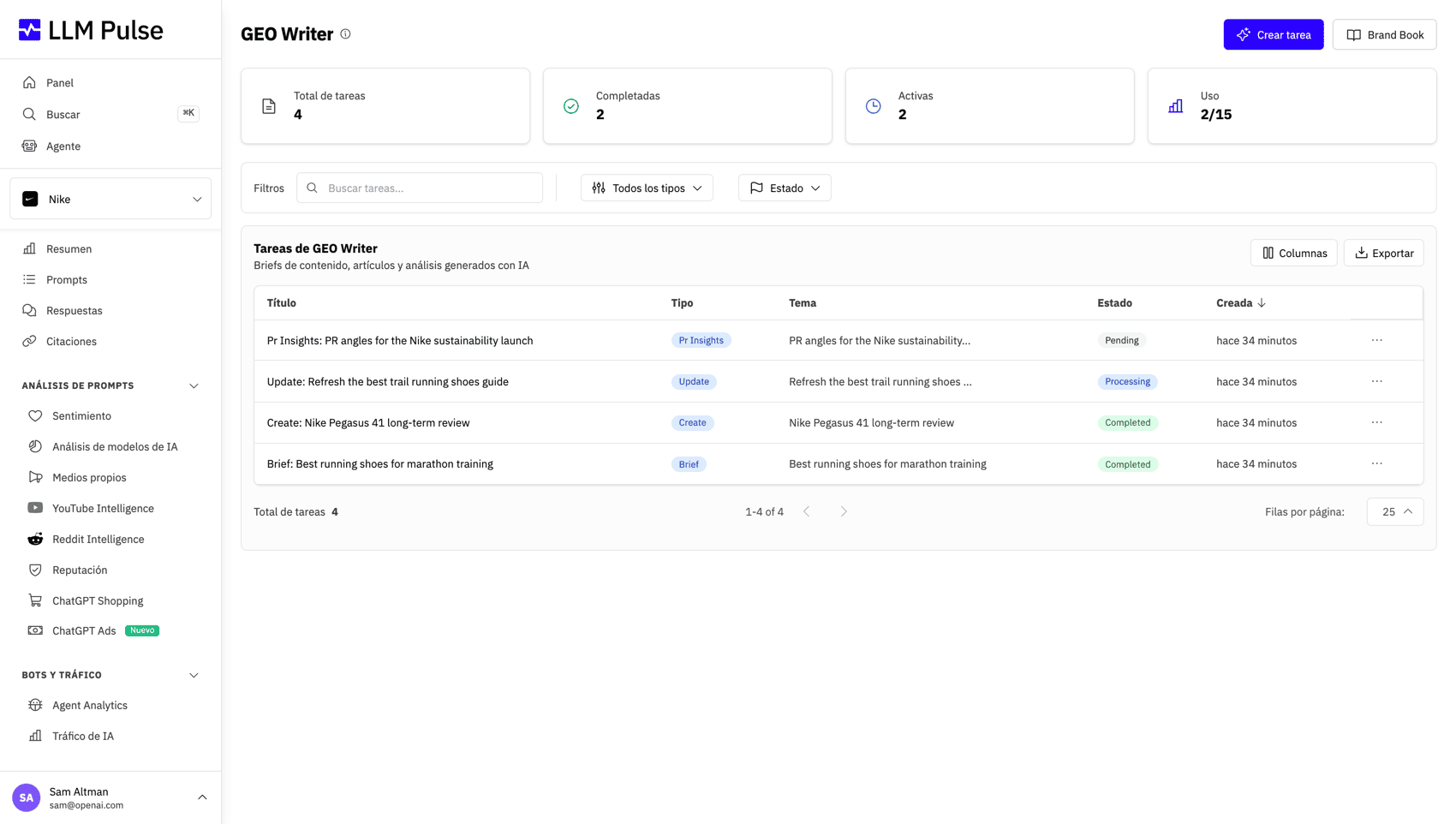Change rows per page from 25
The height and width of the screenshot is (824, 1456).
click(1395, 511)
